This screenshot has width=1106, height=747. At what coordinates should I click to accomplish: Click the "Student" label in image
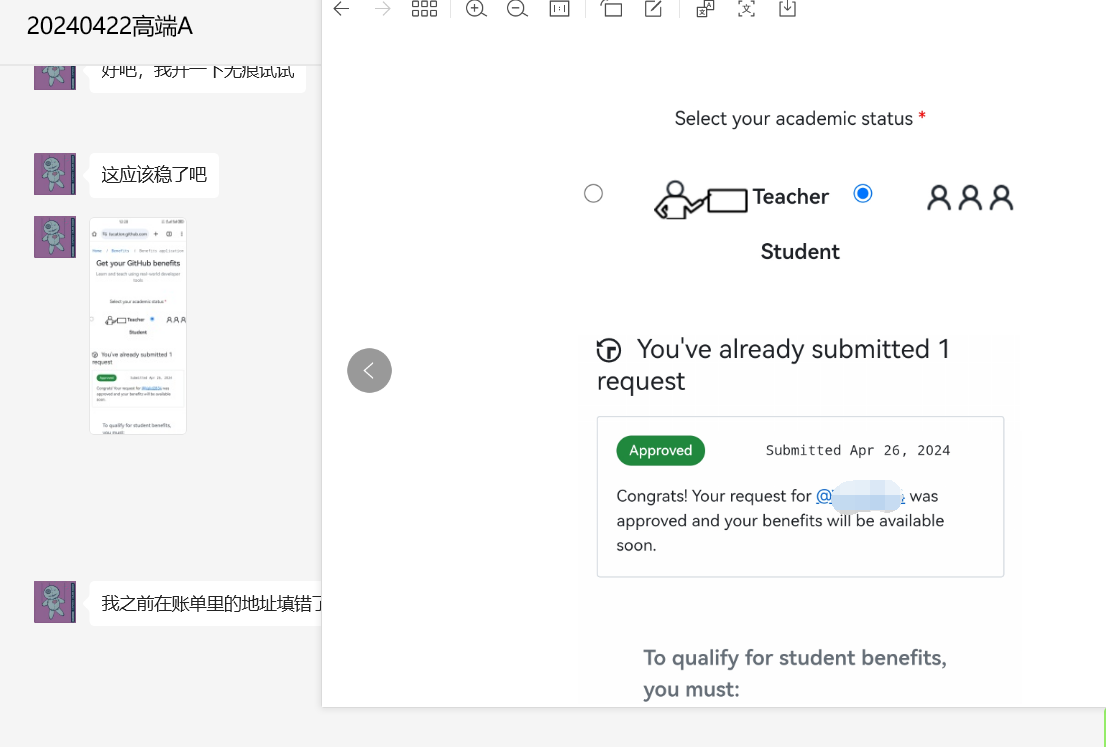[800, 252]
